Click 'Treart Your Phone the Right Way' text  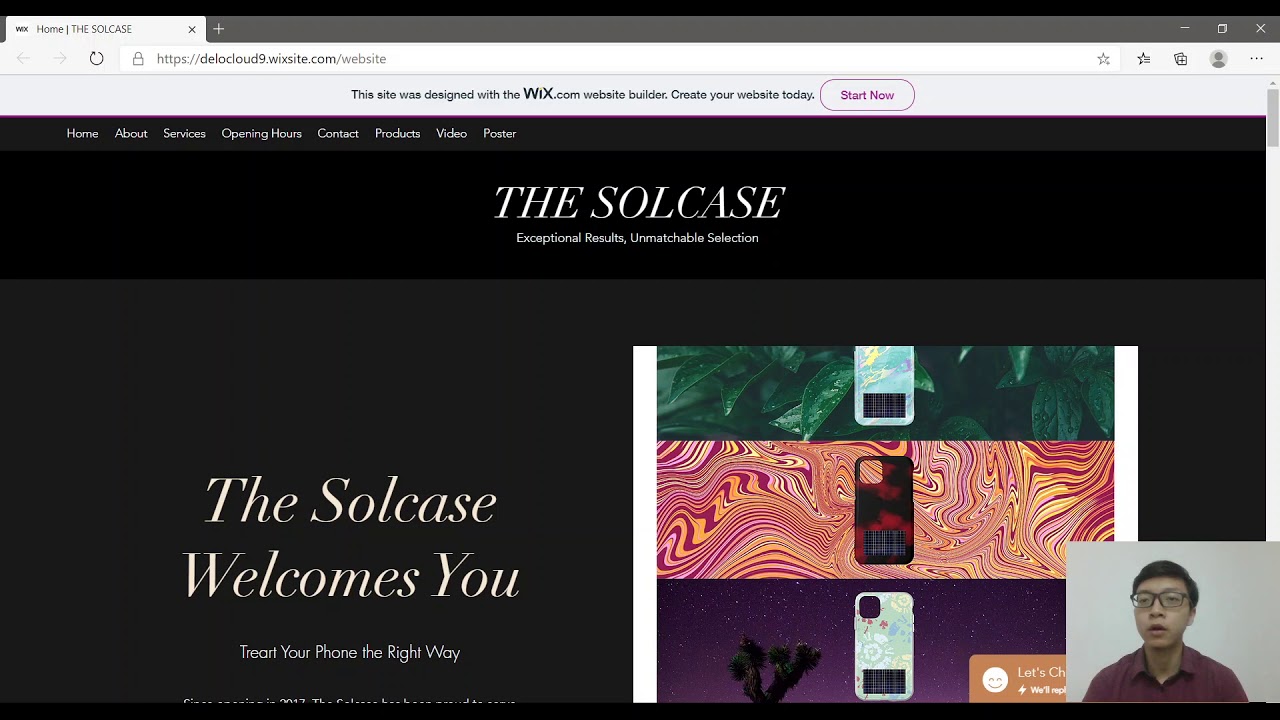350,652
